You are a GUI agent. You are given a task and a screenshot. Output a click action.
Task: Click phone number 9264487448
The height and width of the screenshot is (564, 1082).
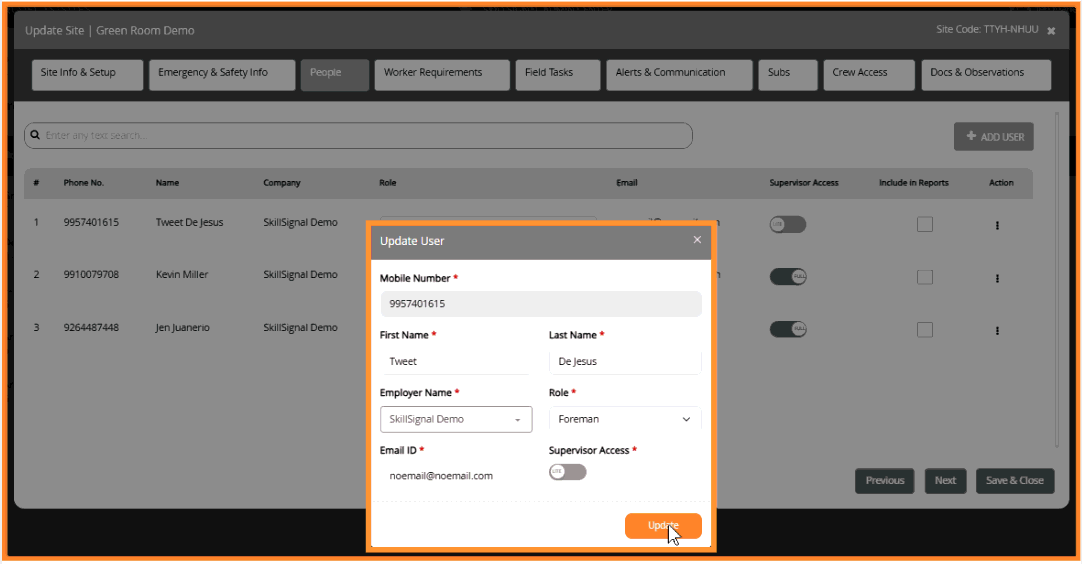click(91, 327)
